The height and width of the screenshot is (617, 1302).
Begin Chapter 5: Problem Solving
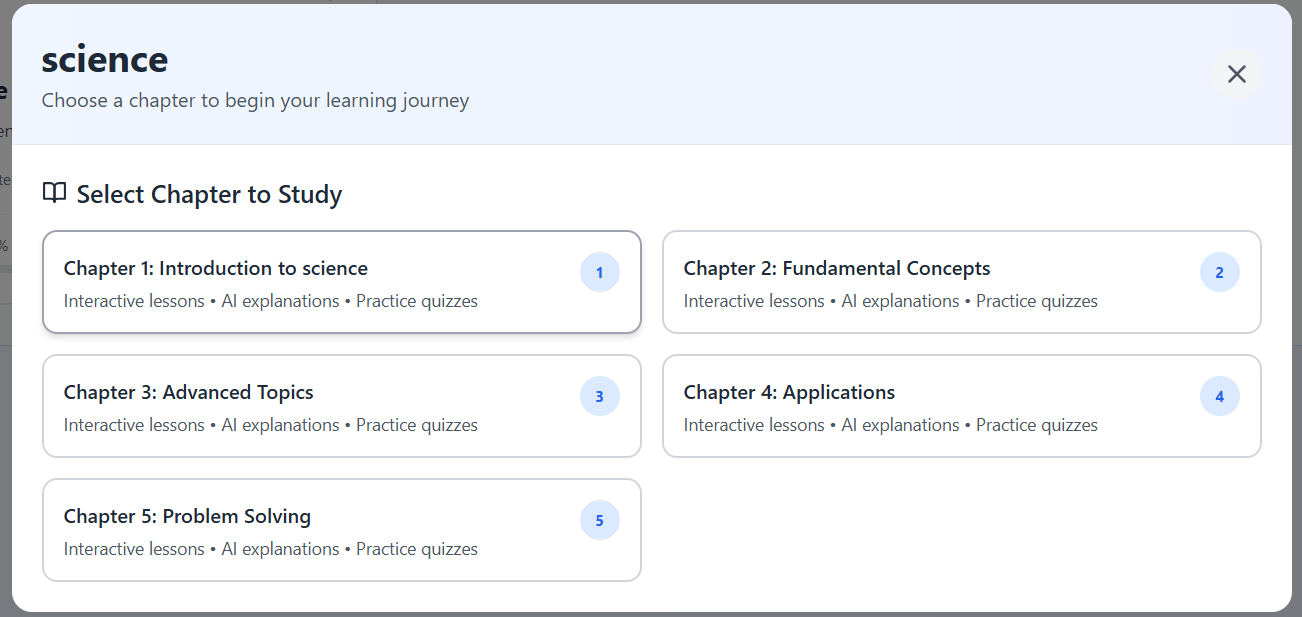pyautogui.click(x=188, y=516)
